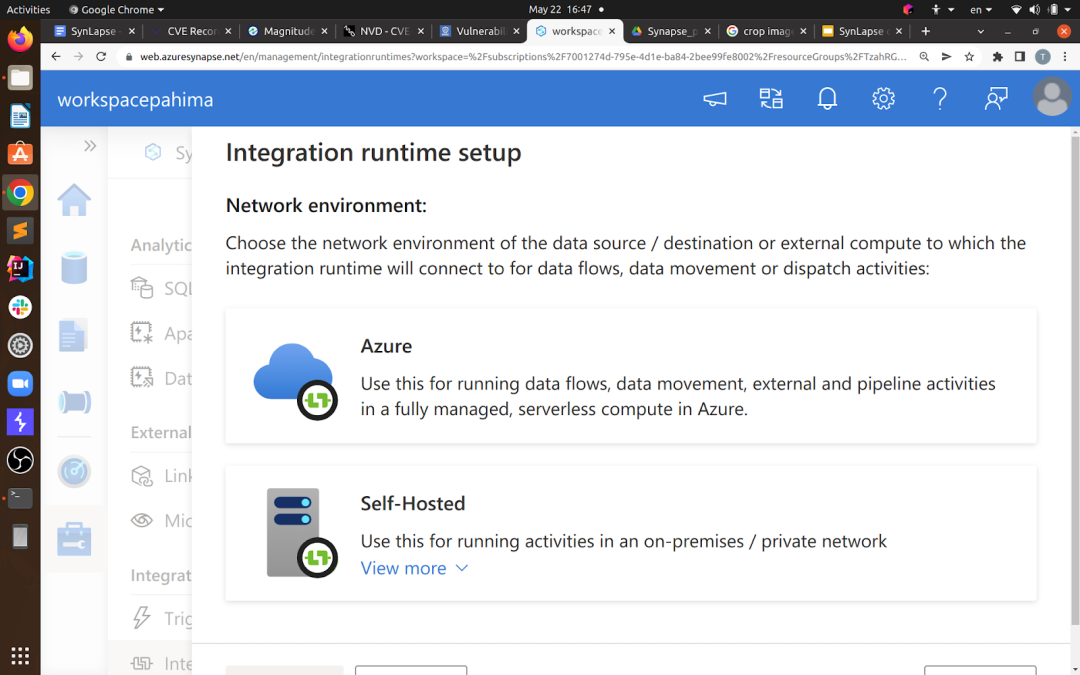Switch to the crop image Google tab
The image size is (1080, 675).
click(x=767, y=31)
